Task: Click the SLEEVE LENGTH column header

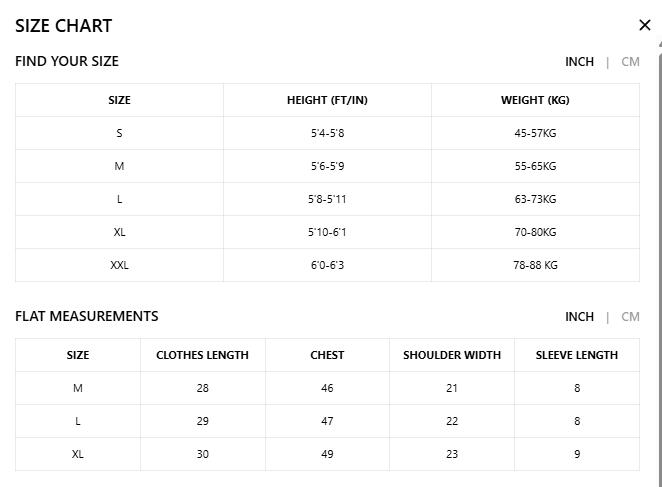Action: (577, 355)
